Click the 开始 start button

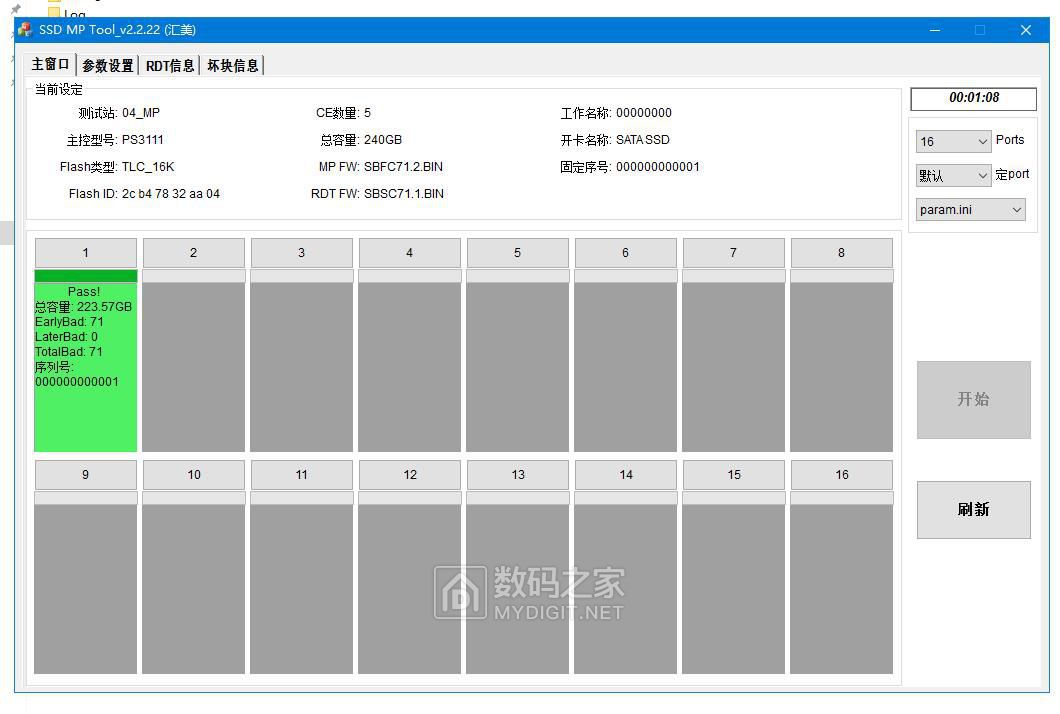973,400
